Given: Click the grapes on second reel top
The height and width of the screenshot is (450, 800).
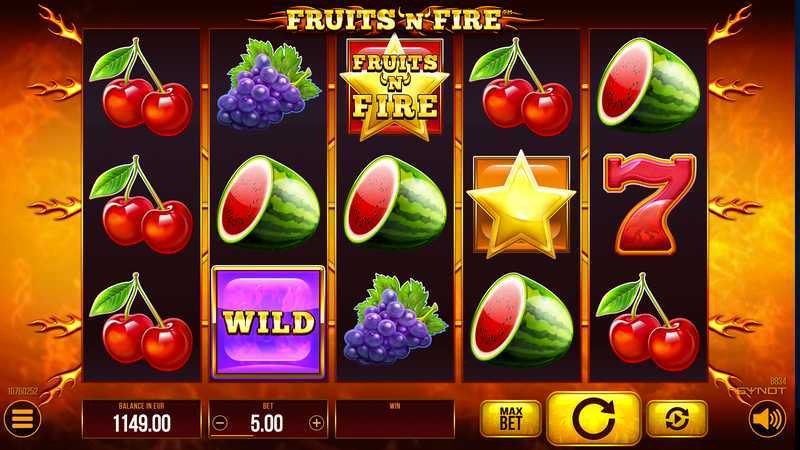Looking at the screenshot, I should click(x=268, y=84).
